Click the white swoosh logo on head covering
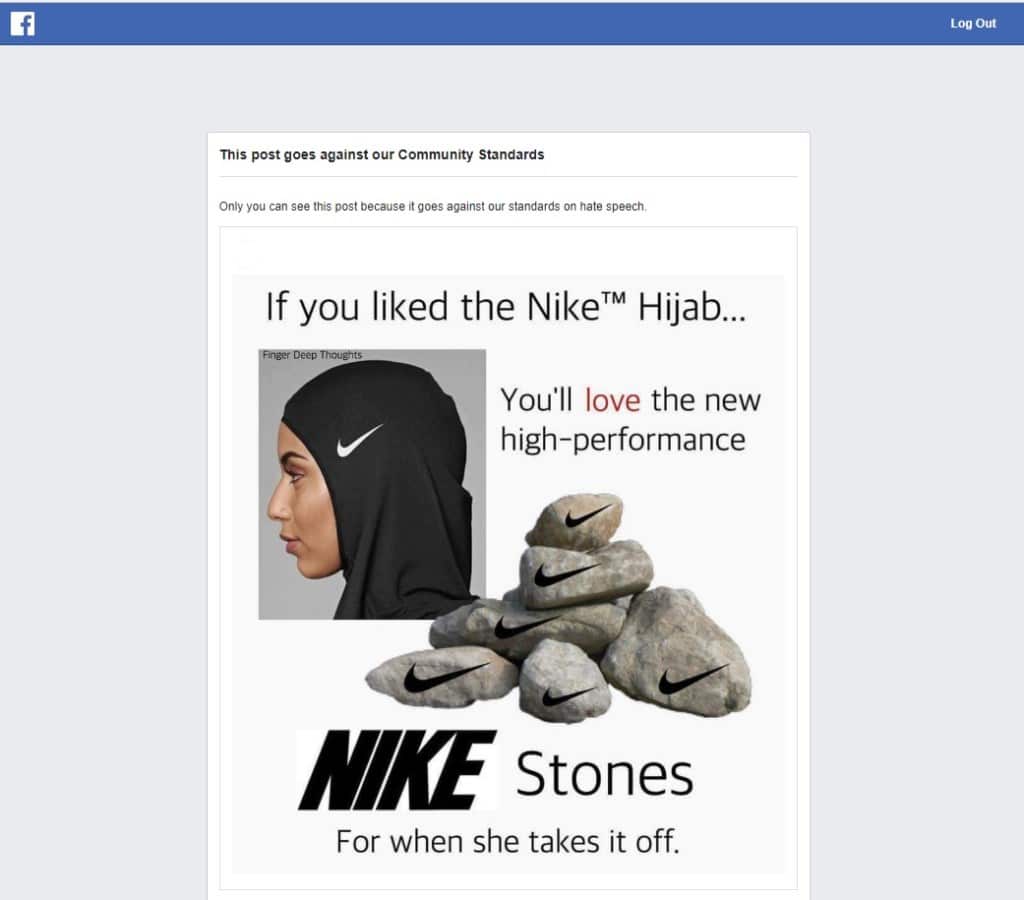This screenshot has width=1024, height=900. click(x=359, y=441)
